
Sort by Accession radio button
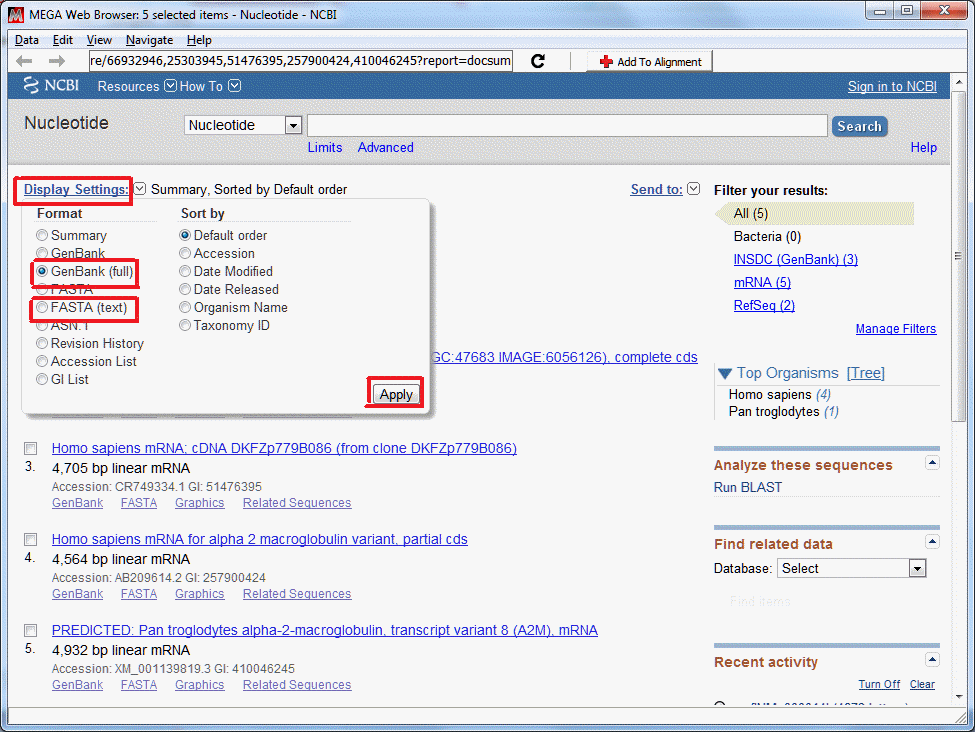click(185, 253)
